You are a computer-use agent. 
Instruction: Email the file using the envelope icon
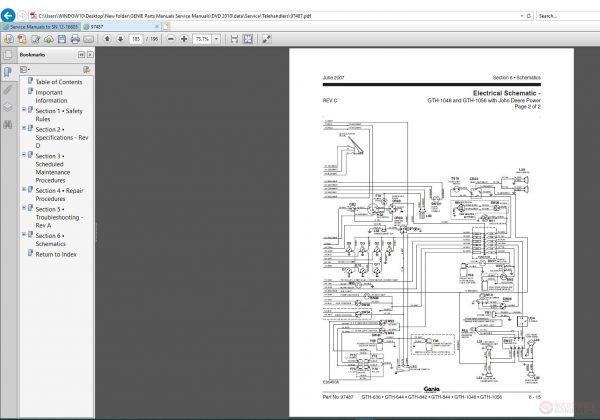tap(88, 39)
